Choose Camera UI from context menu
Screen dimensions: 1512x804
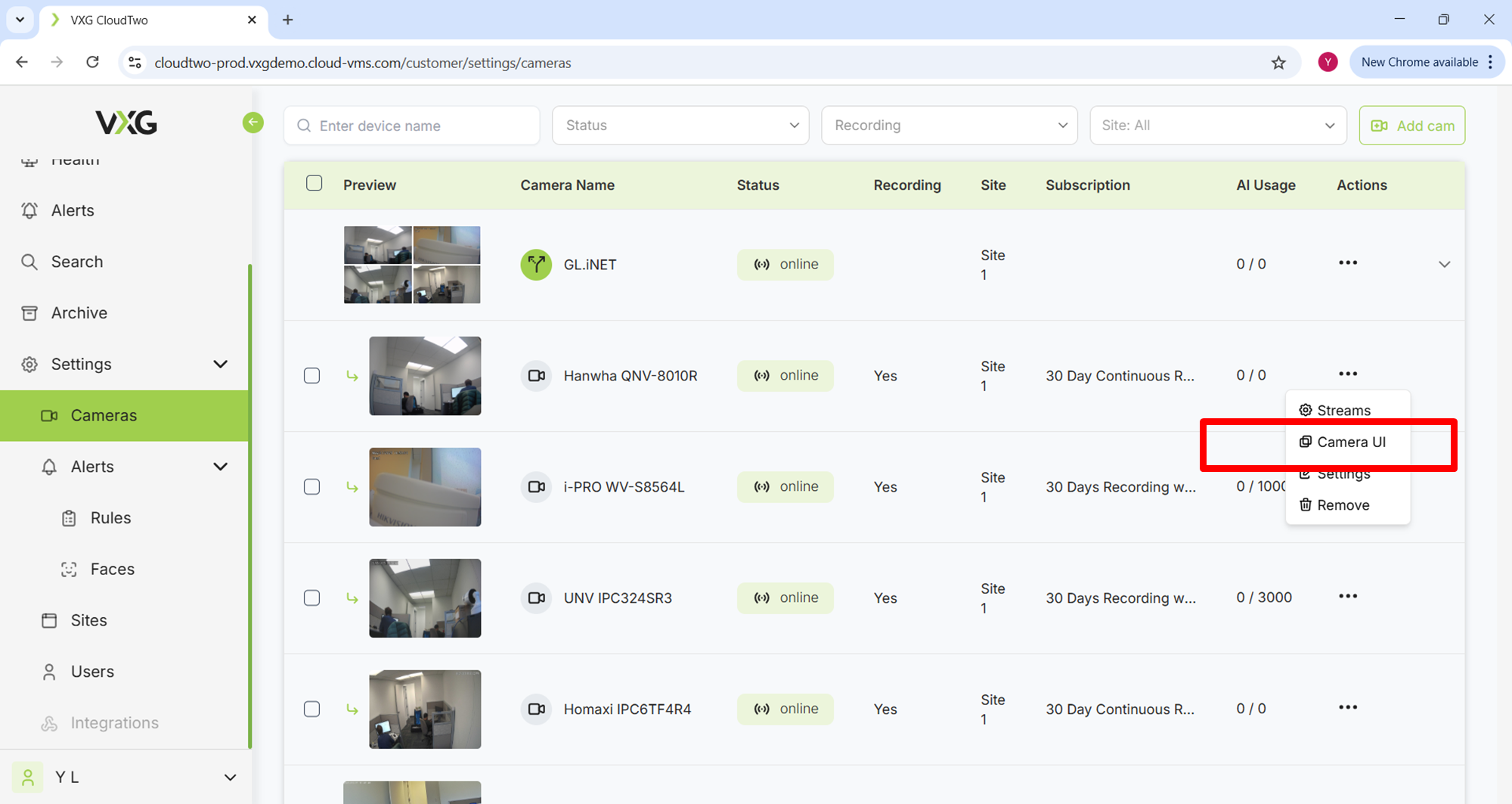click(1350, 442)
